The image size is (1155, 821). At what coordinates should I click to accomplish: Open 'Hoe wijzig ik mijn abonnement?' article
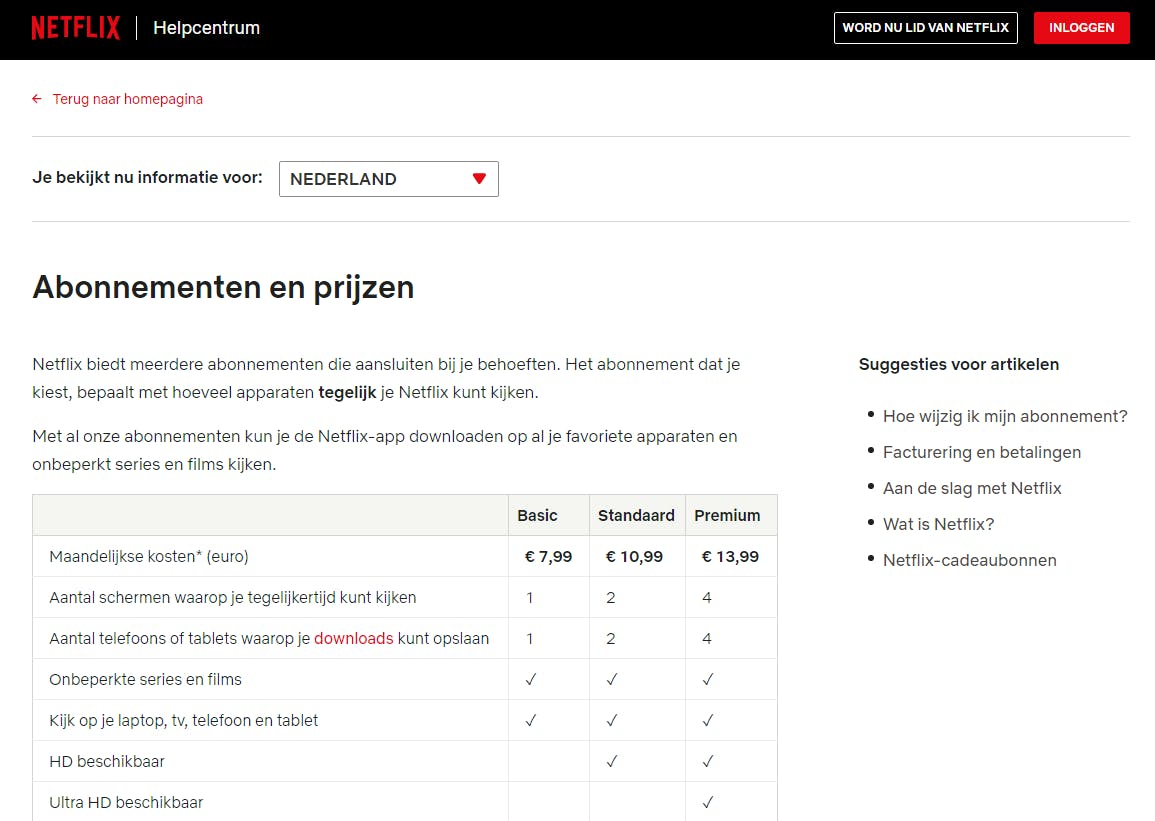(x=1005, y=416)
